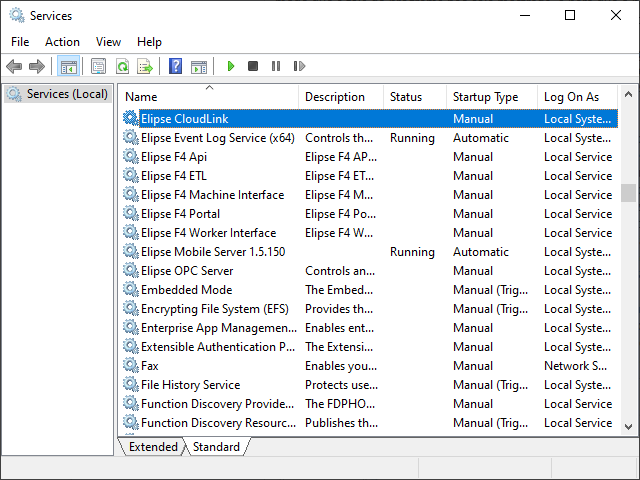Hit the Restart Service toolbar icon
This screenshot has height=480, width=640.
click(x=299, y=66)
